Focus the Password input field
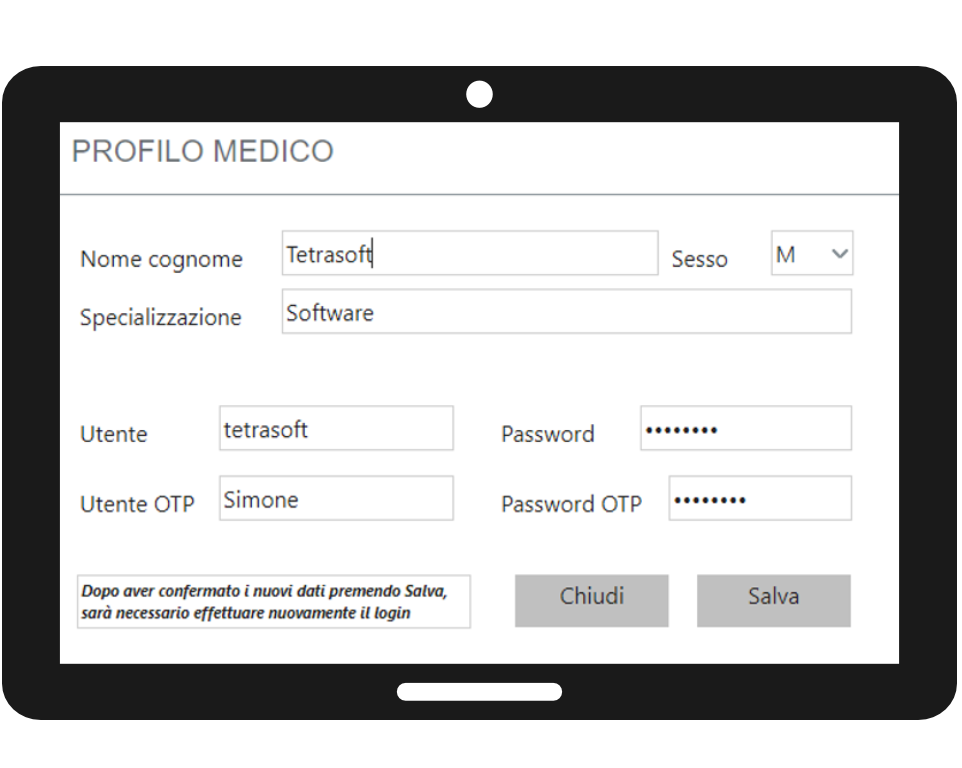Screen dimensions: 962x768 745,428
